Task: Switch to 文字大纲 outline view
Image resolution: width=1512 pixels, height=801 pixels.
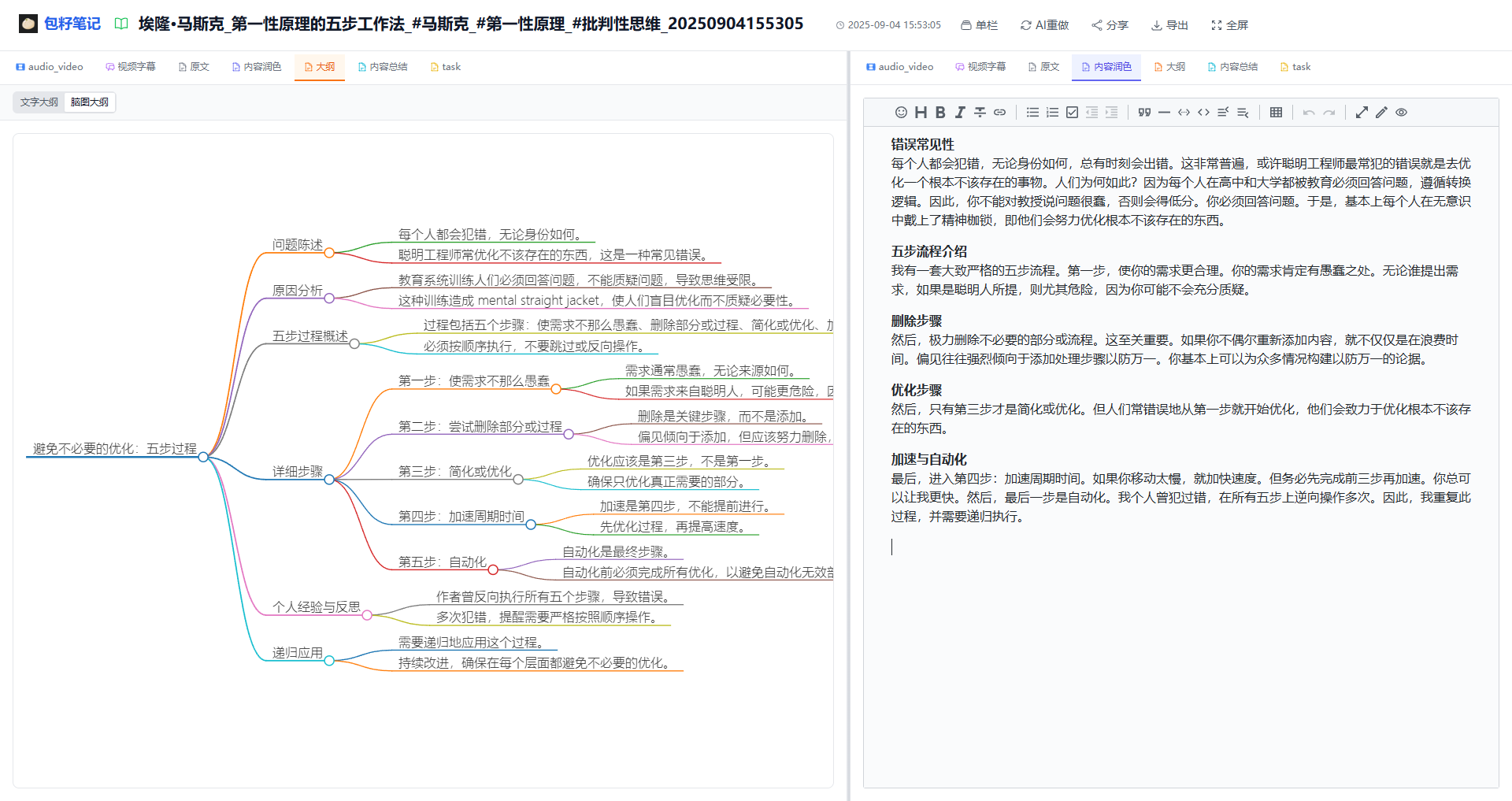Action: click(39, 102)
